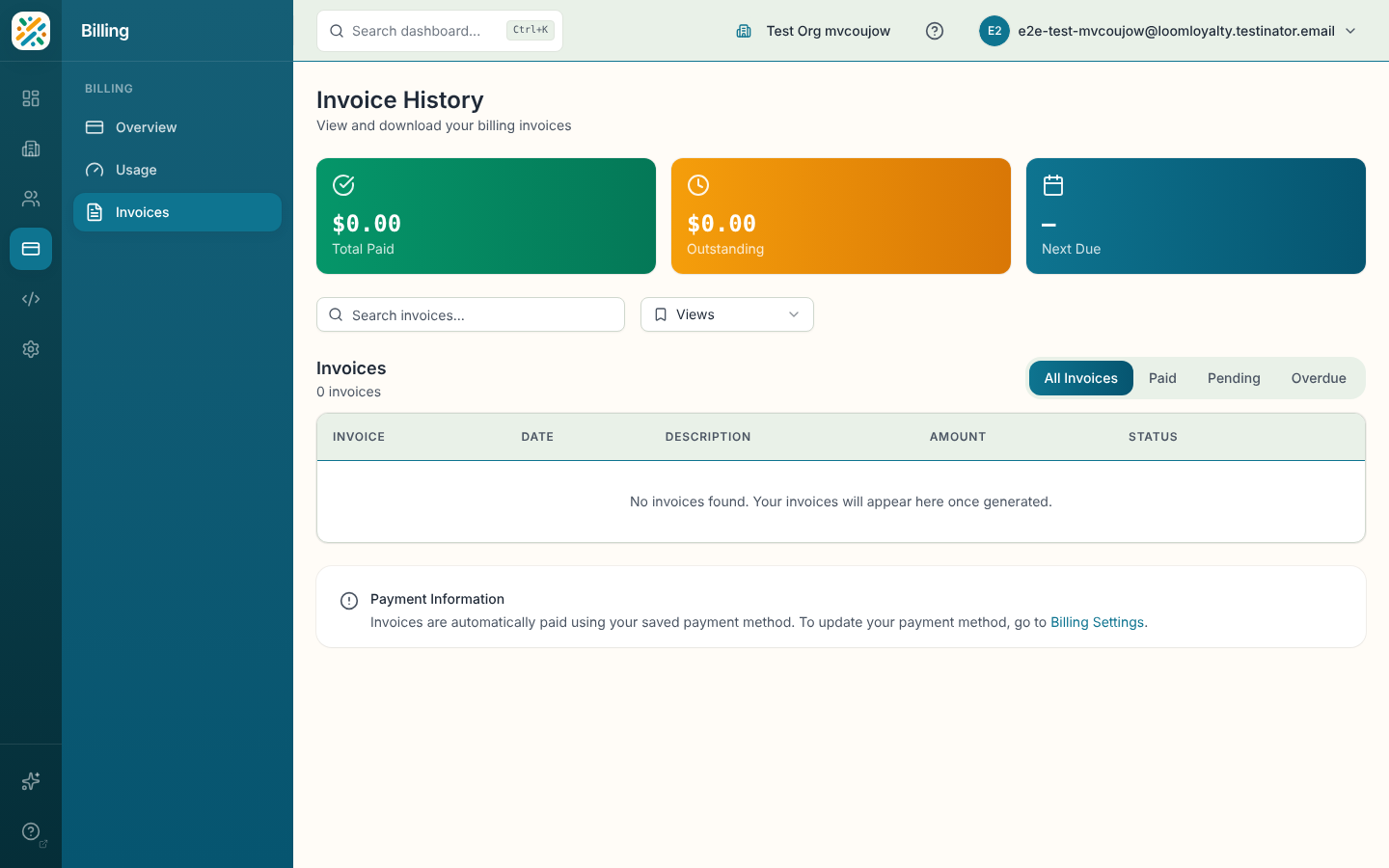This screenshot has height=868, width=1389.
Task: Open the settings gear icon in sidebar
Action: pyautogui.click(x=31, y=349)
